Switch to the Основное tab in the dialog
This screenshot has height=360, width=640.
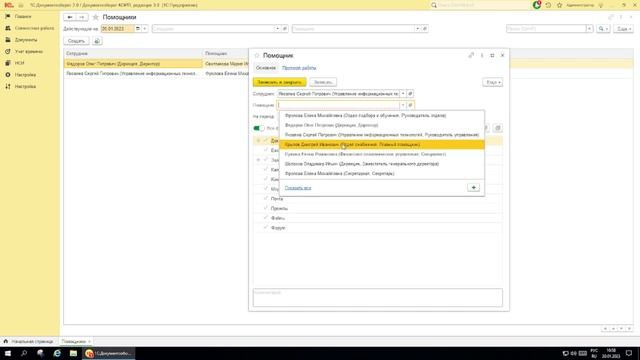pyautogui.click(x=266, y=68)
